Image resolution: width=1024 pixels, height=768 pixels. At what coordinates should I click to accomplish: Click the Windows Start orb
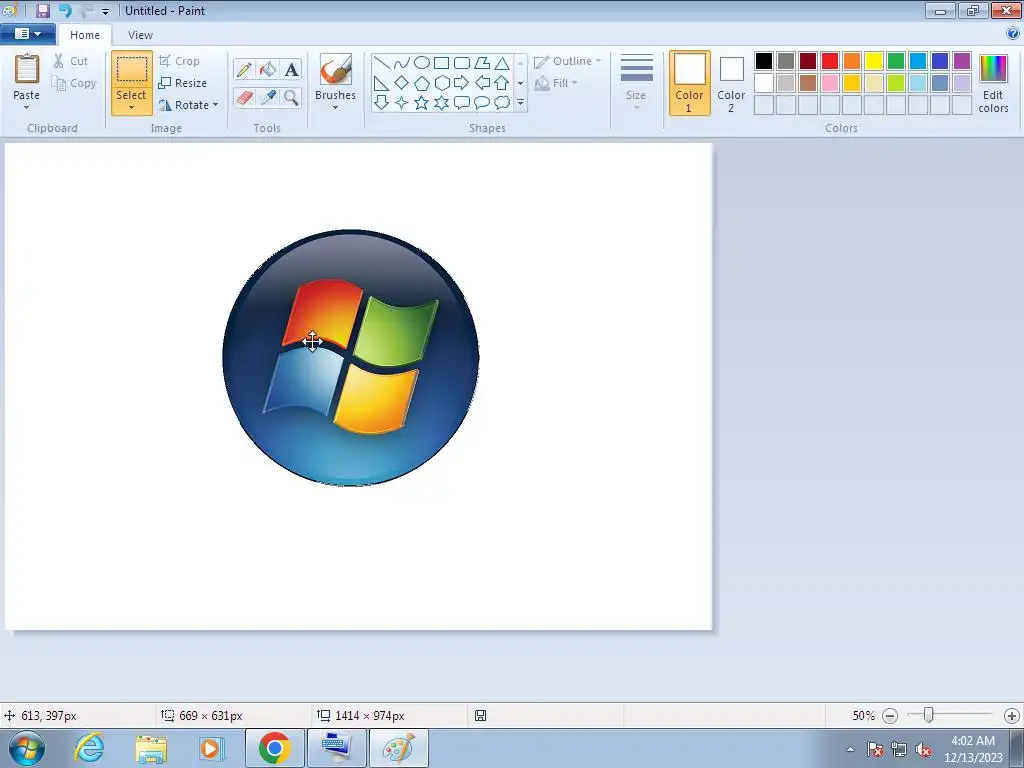(x=27, y=748)
